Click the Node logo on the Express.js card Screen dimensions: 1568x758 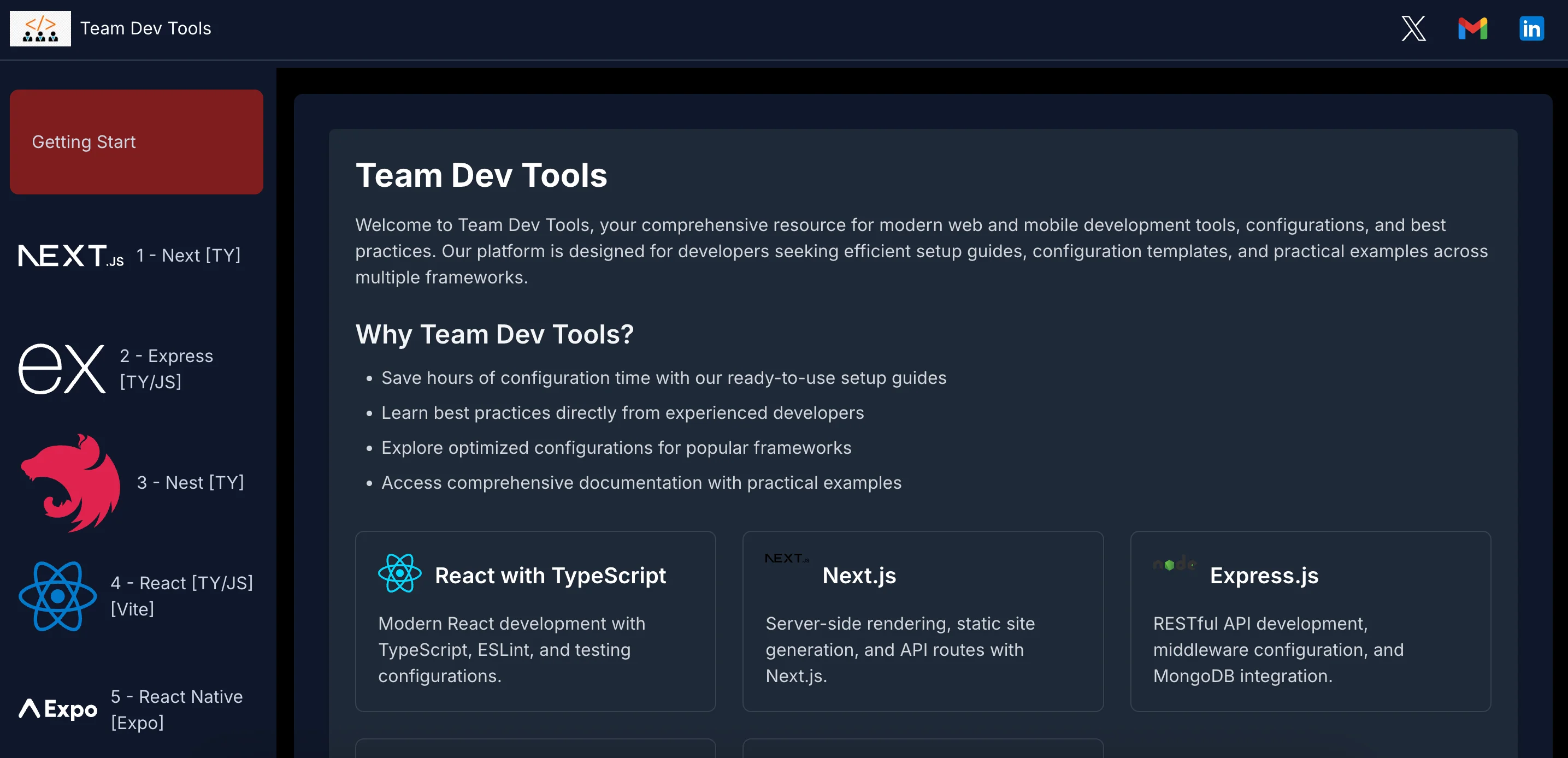tap(1175, 564)
